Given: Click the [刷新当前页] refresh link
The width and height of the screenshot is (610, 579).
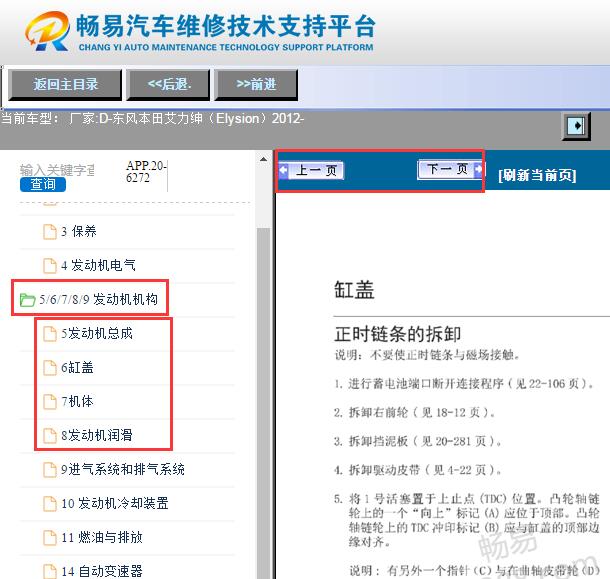Looking at the screenshot, I should [537, 175].
